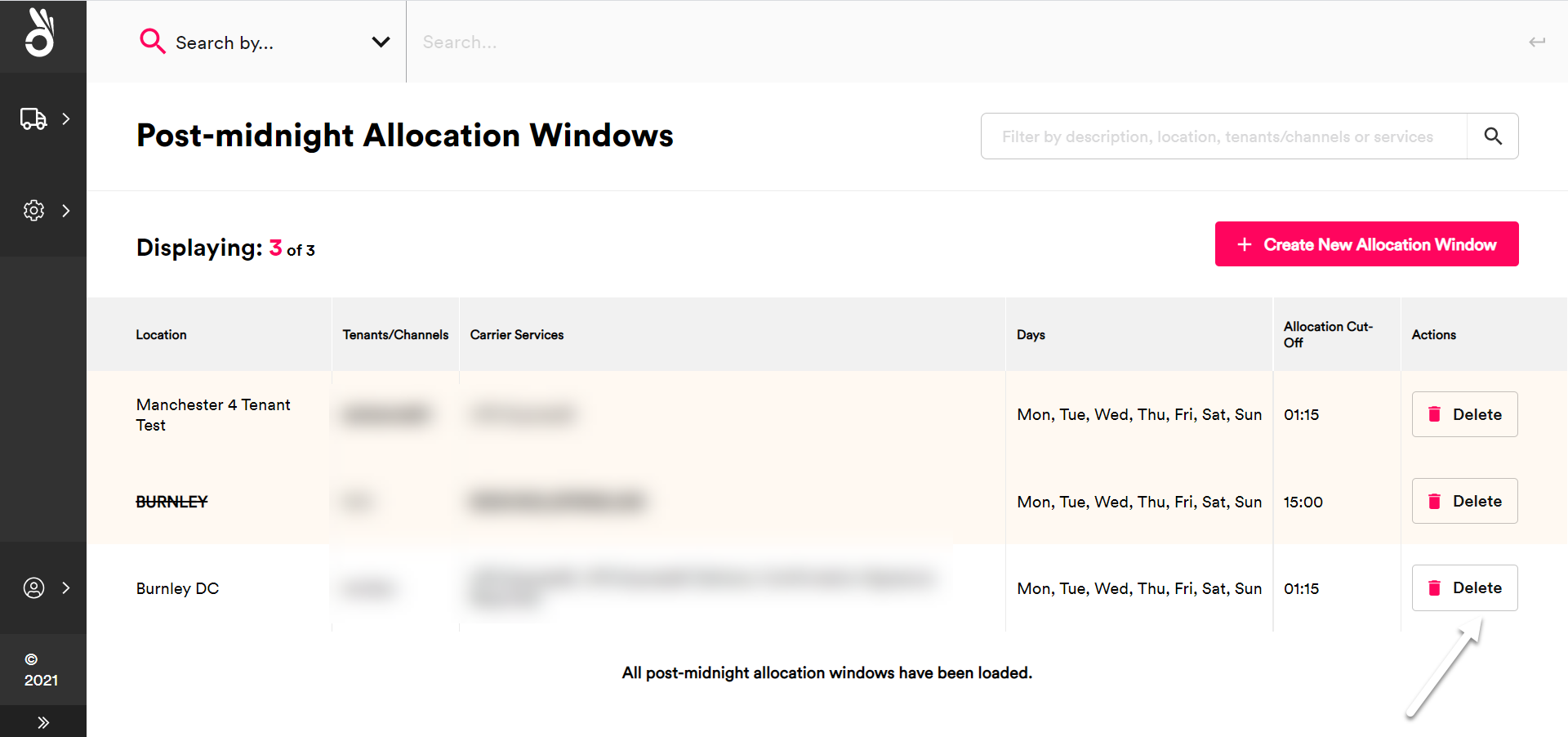Delete the Burnley DC window
This screenshot has width=1568, height=737.
1464,587
